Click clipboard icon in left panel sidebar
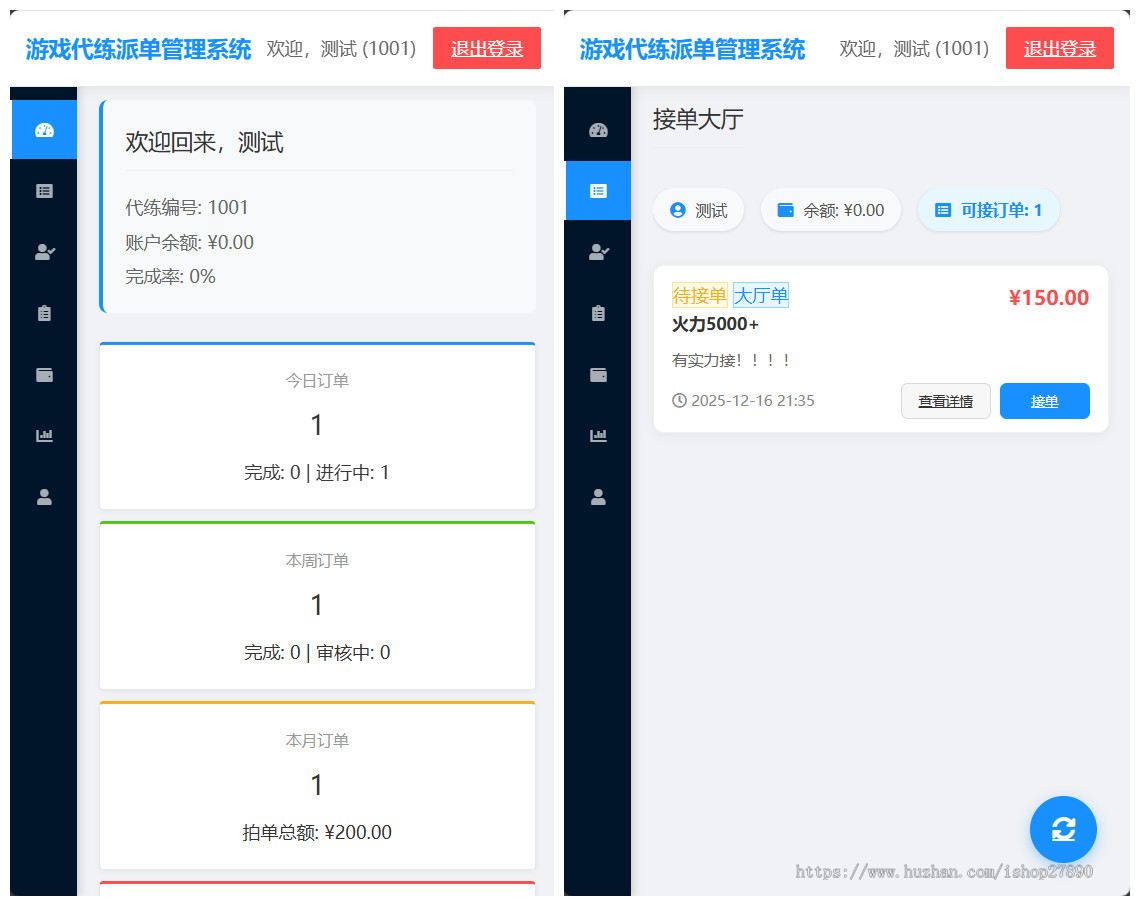The image size is (1140, 906). (44, 313)
